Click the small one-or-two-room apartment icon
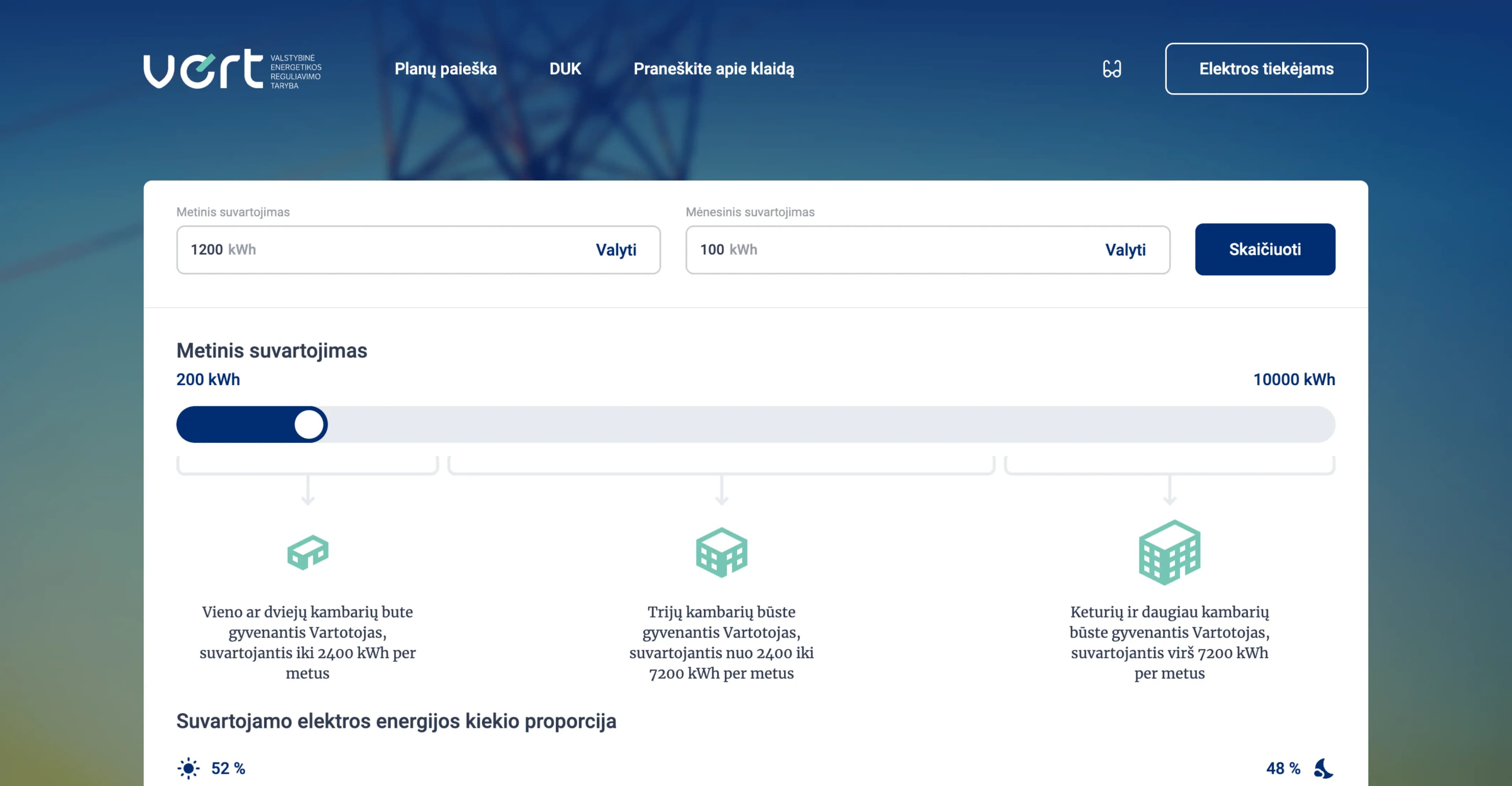The height and width of the screenshot is (786, 1512). (x=308, y=552)
